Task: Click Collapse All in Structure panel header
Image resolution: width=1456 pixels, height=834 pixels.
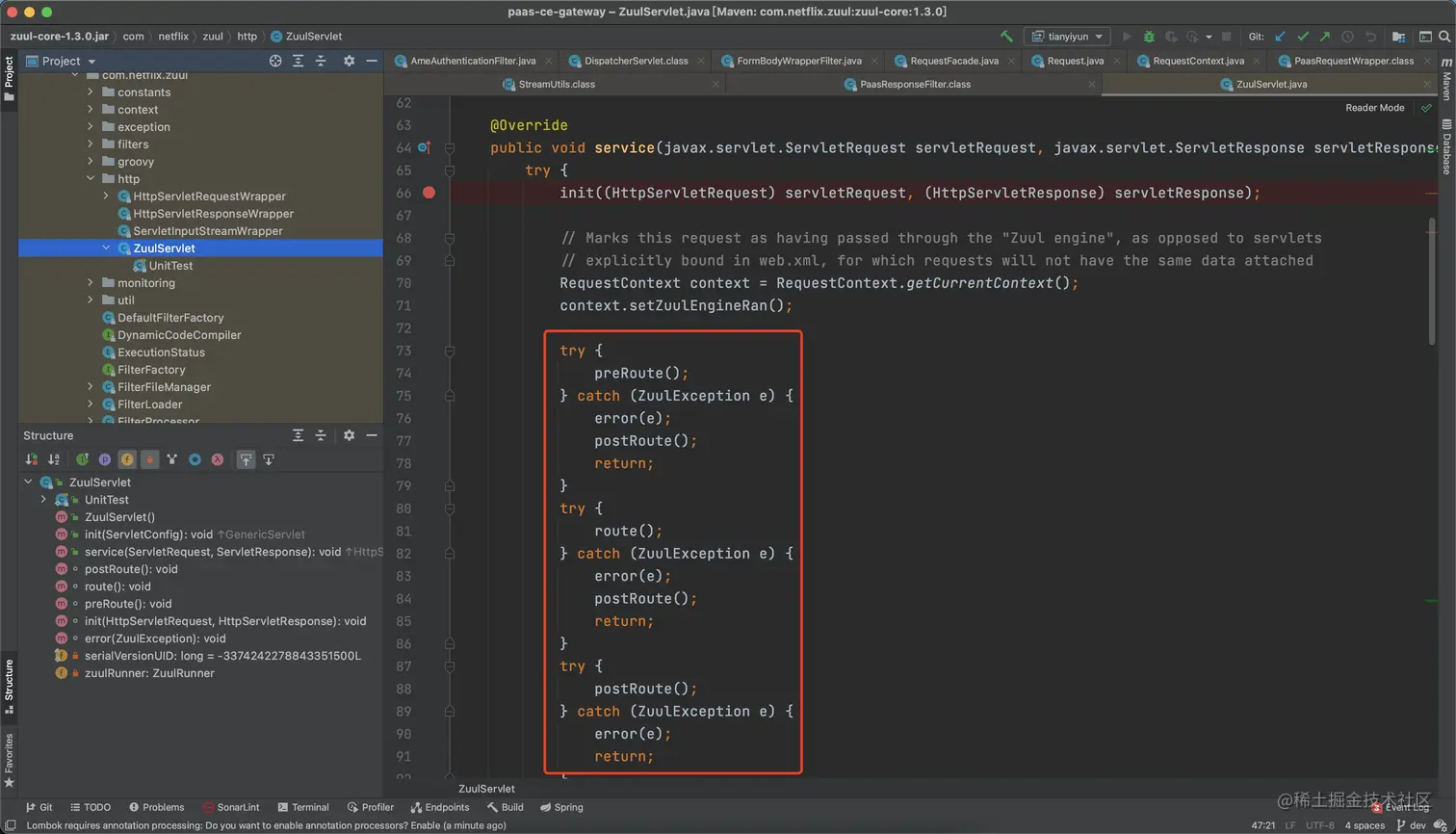Action: (x=321, y=435)
